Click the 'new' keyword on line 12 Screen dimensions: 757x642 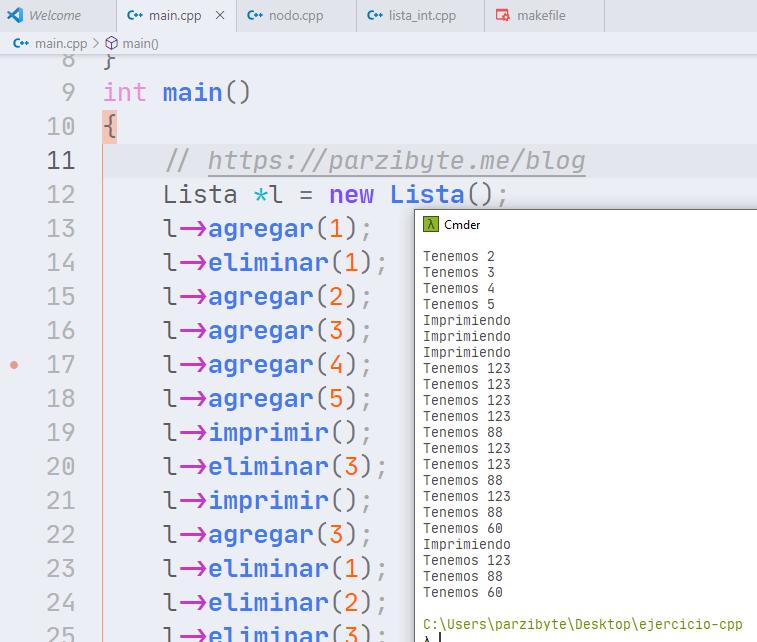coord(351,195)
